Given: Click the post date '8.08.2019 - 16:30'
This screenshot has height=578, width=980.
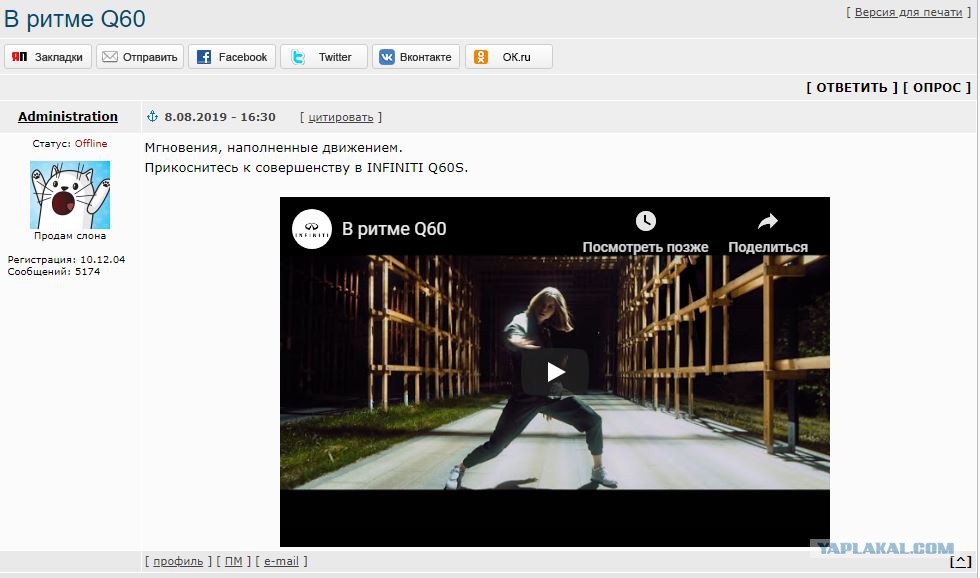Looking at the screenshot, I should (219, 117).
